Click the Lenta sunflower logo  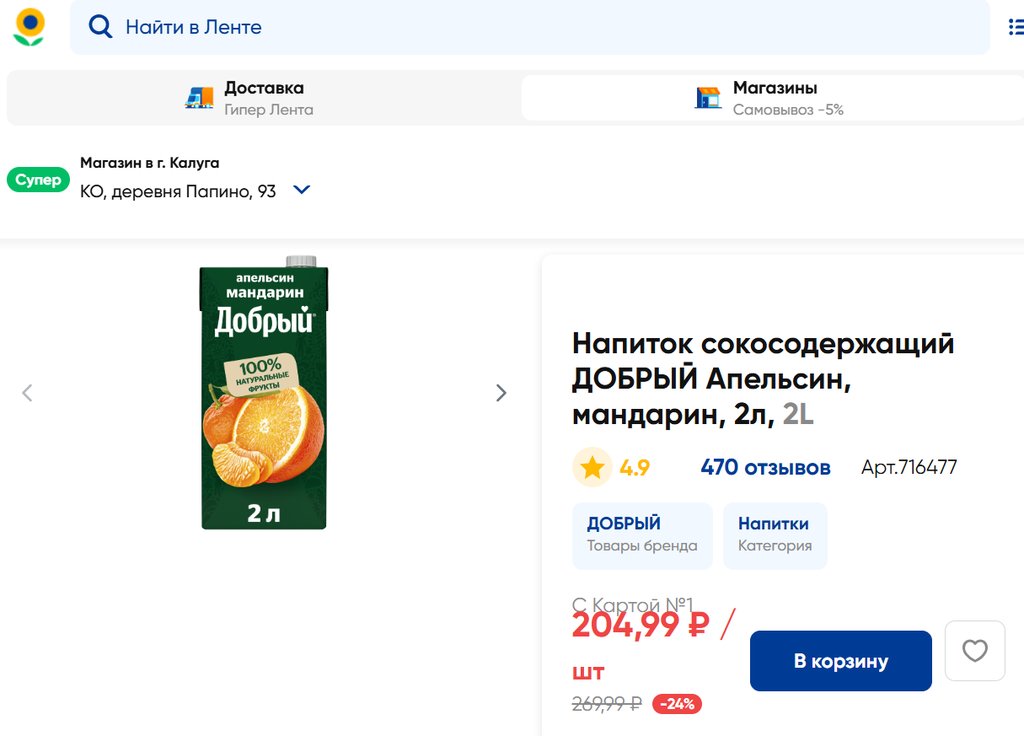pos(29,27)
